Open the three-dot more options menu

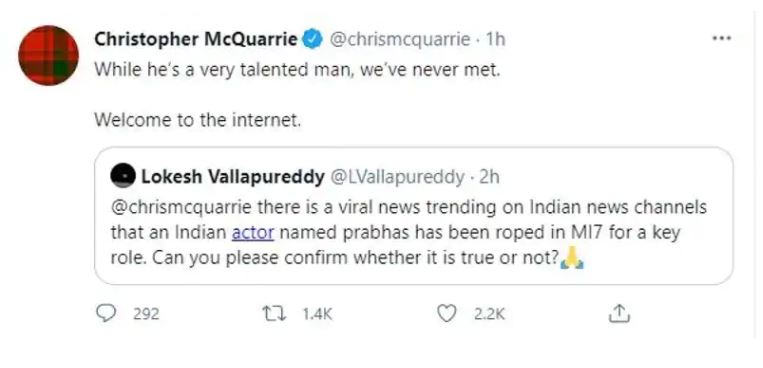[721, 38]
